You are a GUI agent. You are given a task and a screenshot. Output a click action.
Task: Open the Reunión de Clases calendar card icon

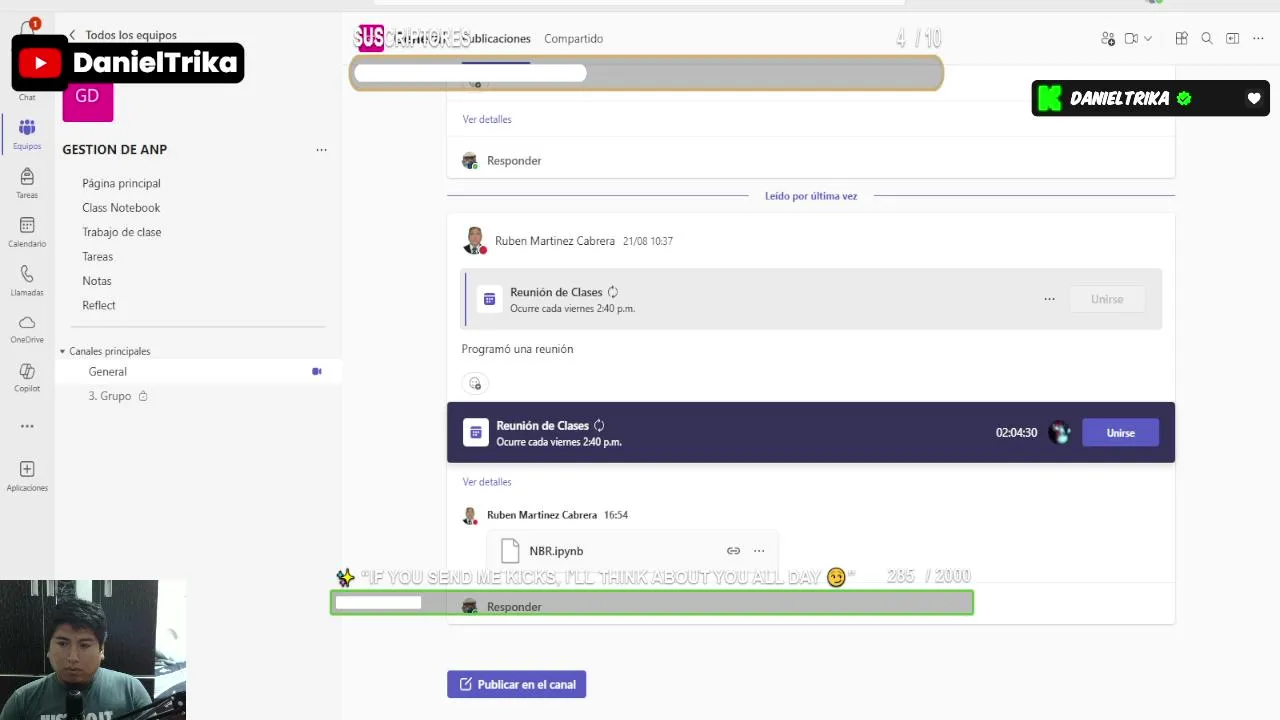click(489, 299)
